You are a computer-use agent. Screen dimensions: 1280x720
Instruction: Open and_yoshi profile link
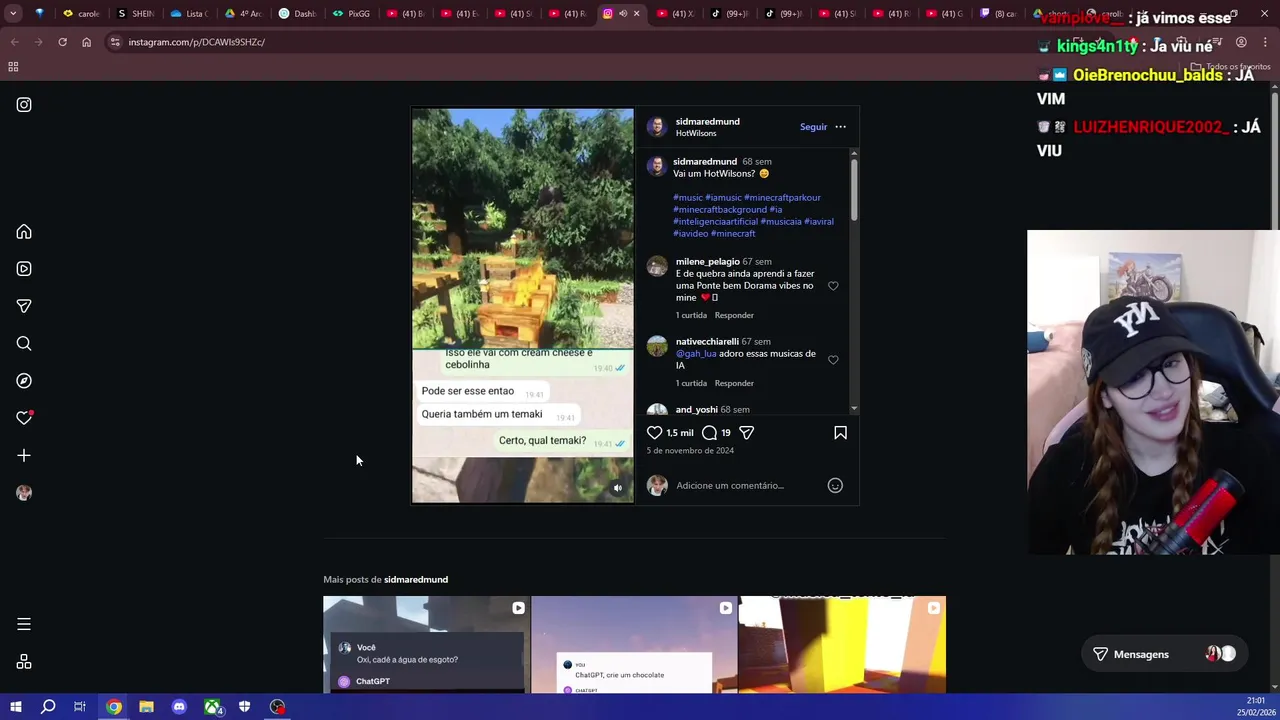click(696, 410)
